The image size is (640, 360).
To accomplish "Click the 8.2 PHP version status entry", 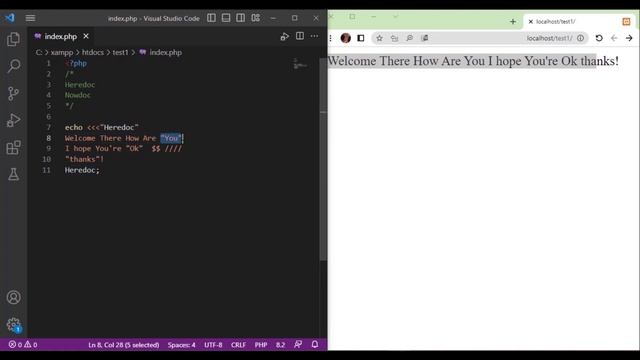I will [280, 345].
